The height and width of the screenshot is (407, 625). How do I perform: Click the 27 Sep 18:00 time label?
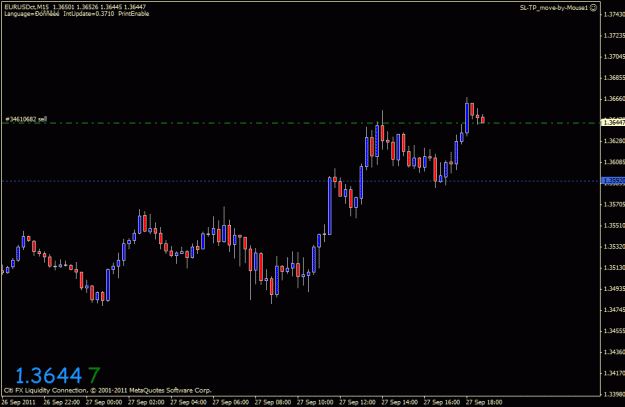click(x=484, y=402)
